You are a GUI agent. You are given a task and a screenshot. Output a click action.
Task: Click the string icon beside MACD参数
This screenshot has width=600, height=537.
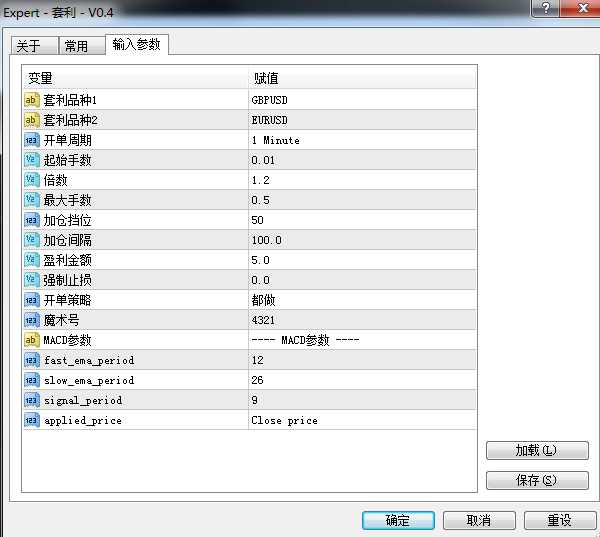pos(31,340)
